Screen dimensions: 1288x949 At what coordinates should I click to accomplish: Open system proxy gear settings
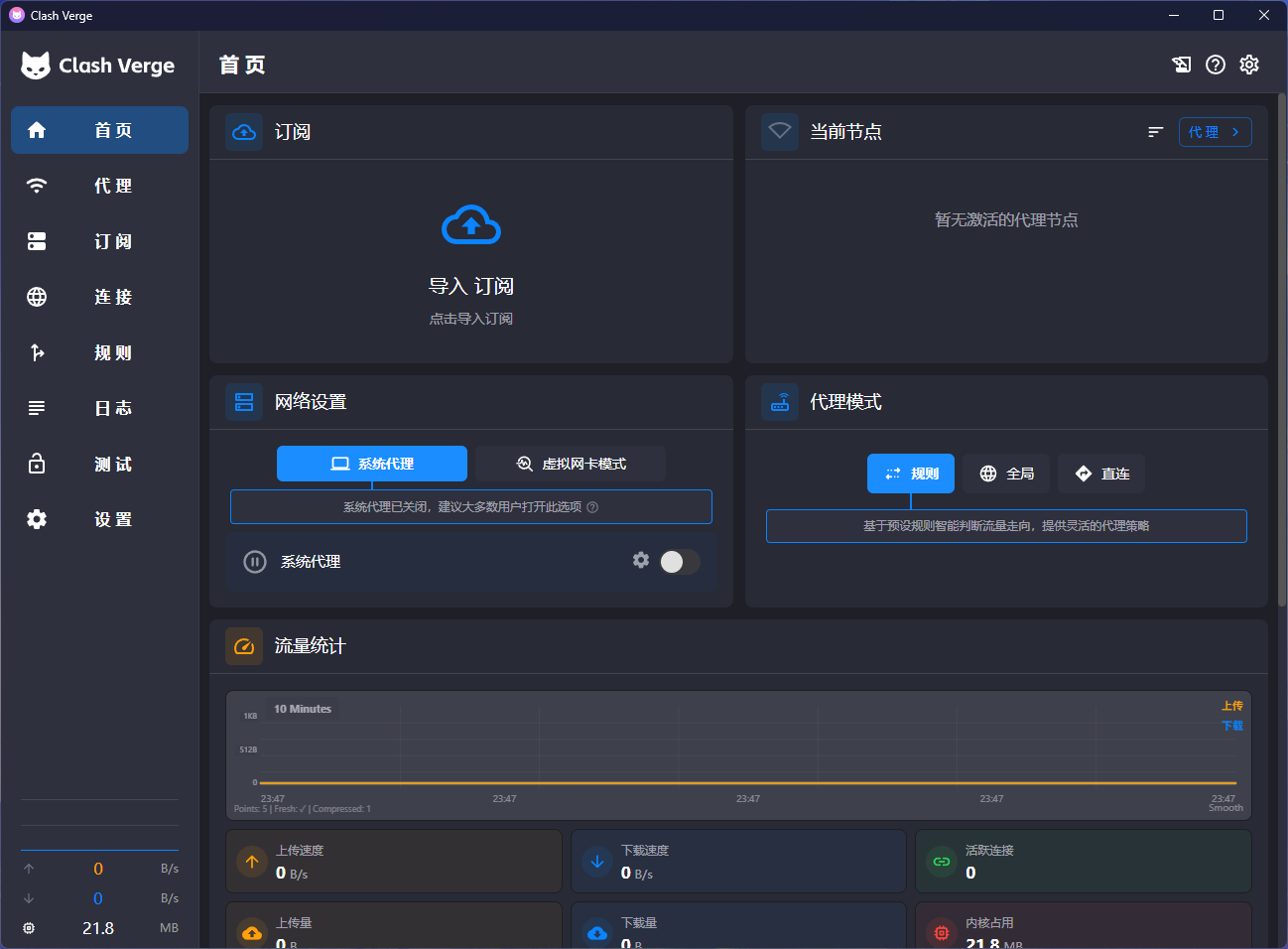pyautogui.click(x=641, y=560)
